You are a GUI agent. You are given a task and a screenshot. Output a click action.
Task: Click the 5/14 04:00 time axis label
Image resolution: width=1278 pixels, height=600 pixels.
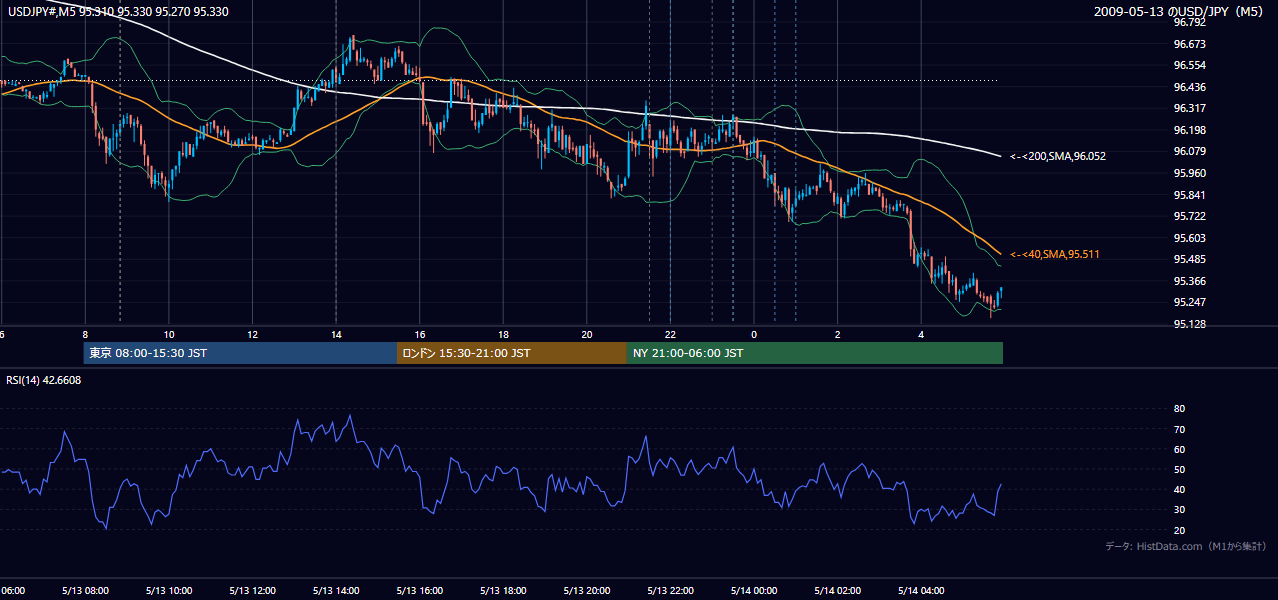click(x=921, y=591)
